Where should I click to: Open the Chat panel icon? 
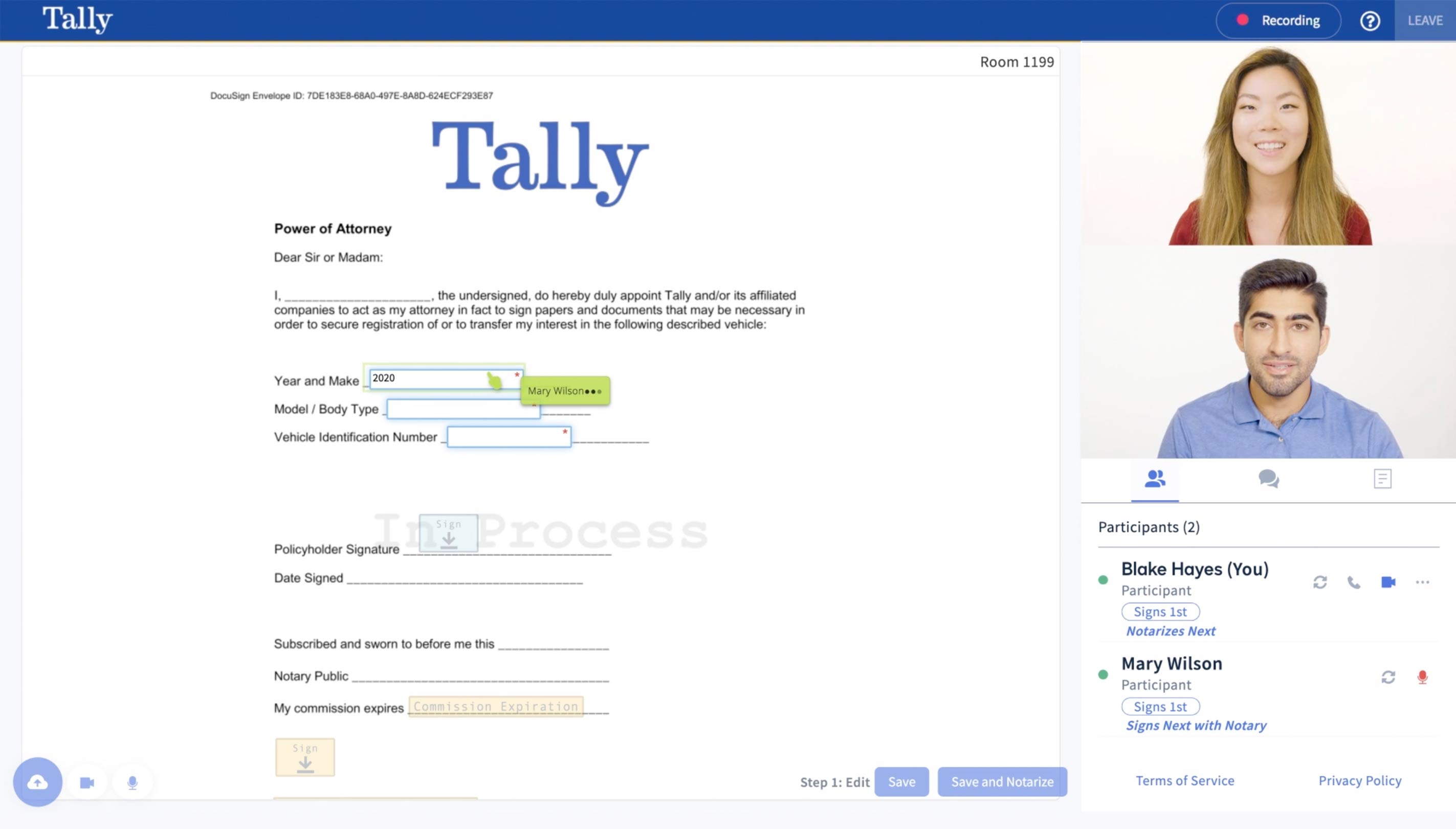click(1269, 478)
